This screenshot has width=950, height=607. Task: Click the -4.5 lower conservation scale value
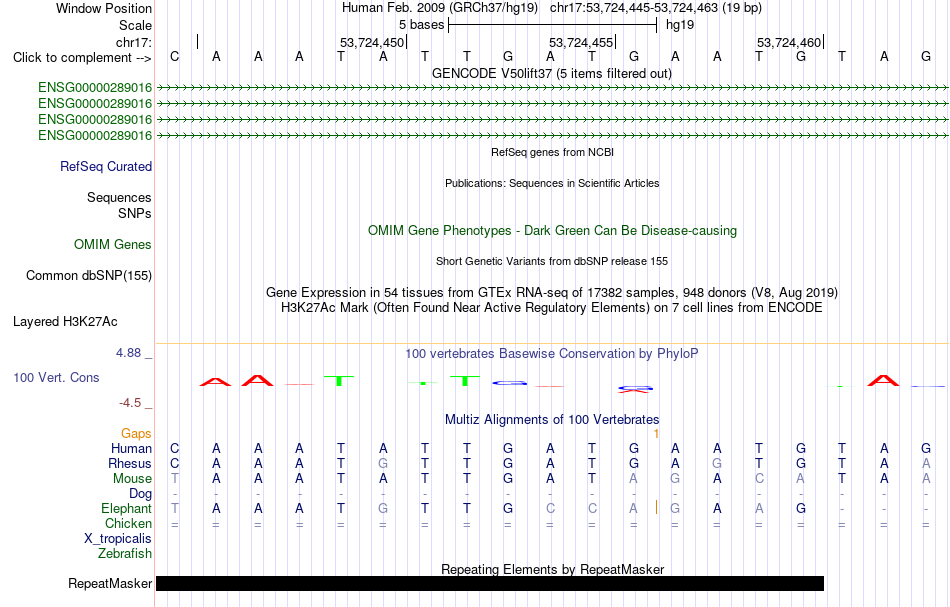[x=130, y=403]
